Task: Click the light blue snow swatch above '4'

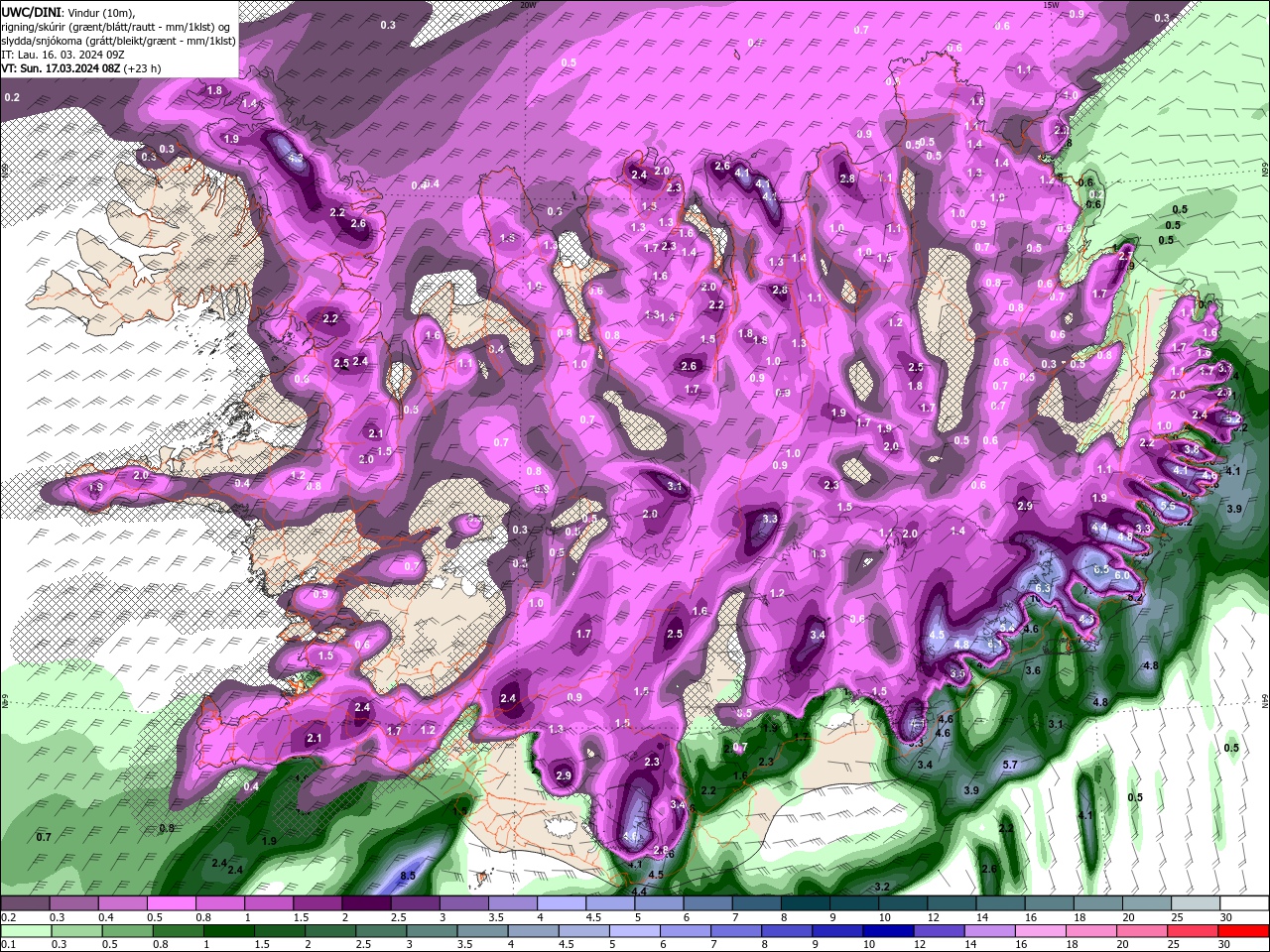Action: (561, 903)
